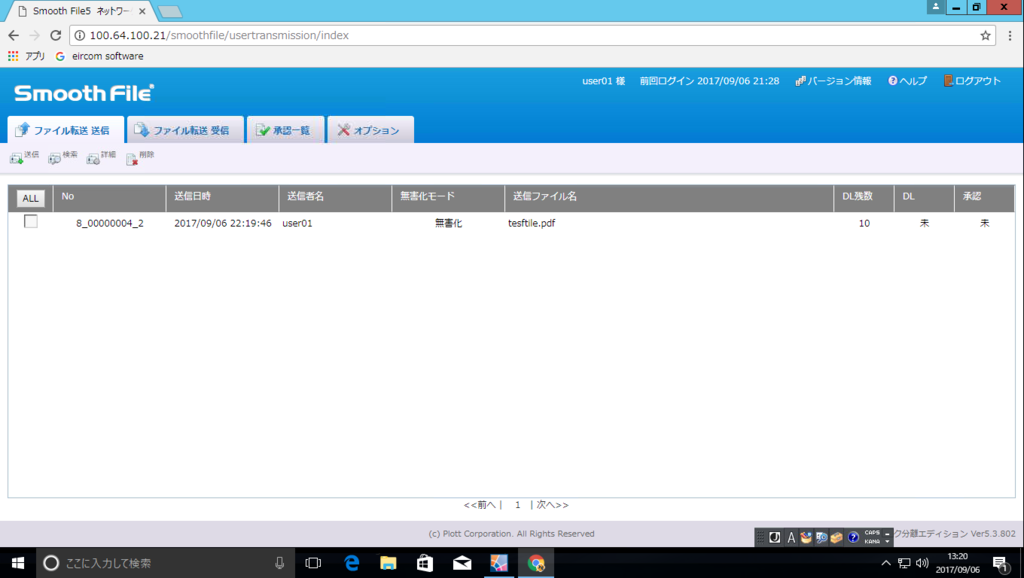Viewport: 1024px width, 578px height.
Task: Click the date 2017/09/06 22:19:46 cell
Action: (x=223, y=223)
